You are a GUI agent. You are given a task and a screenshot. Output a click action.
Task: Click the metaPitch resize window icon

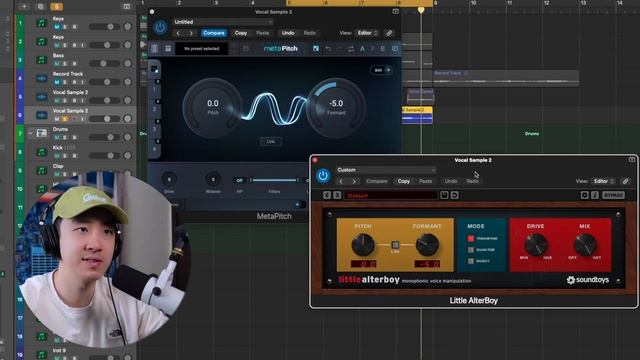click(x=316, y=49)
